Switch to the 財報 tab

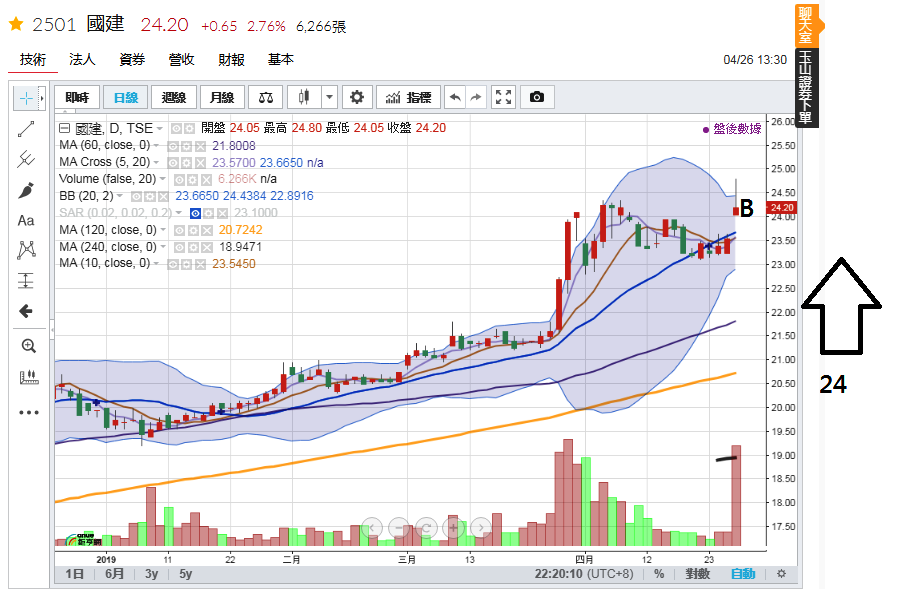tap(231, 60)
